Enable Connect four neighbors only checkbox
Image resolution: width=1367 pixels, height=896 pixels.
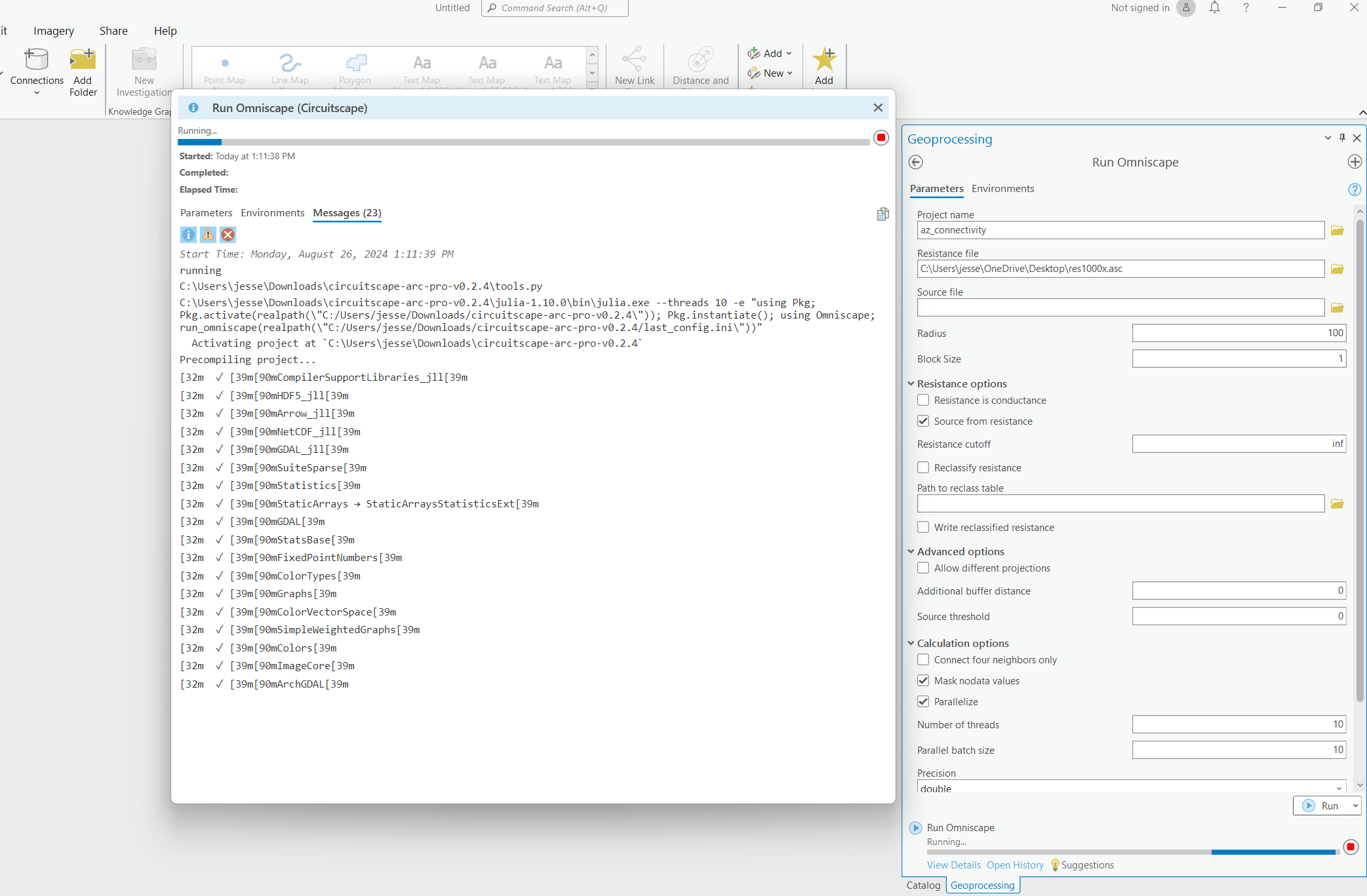click(x=922, y=659)
